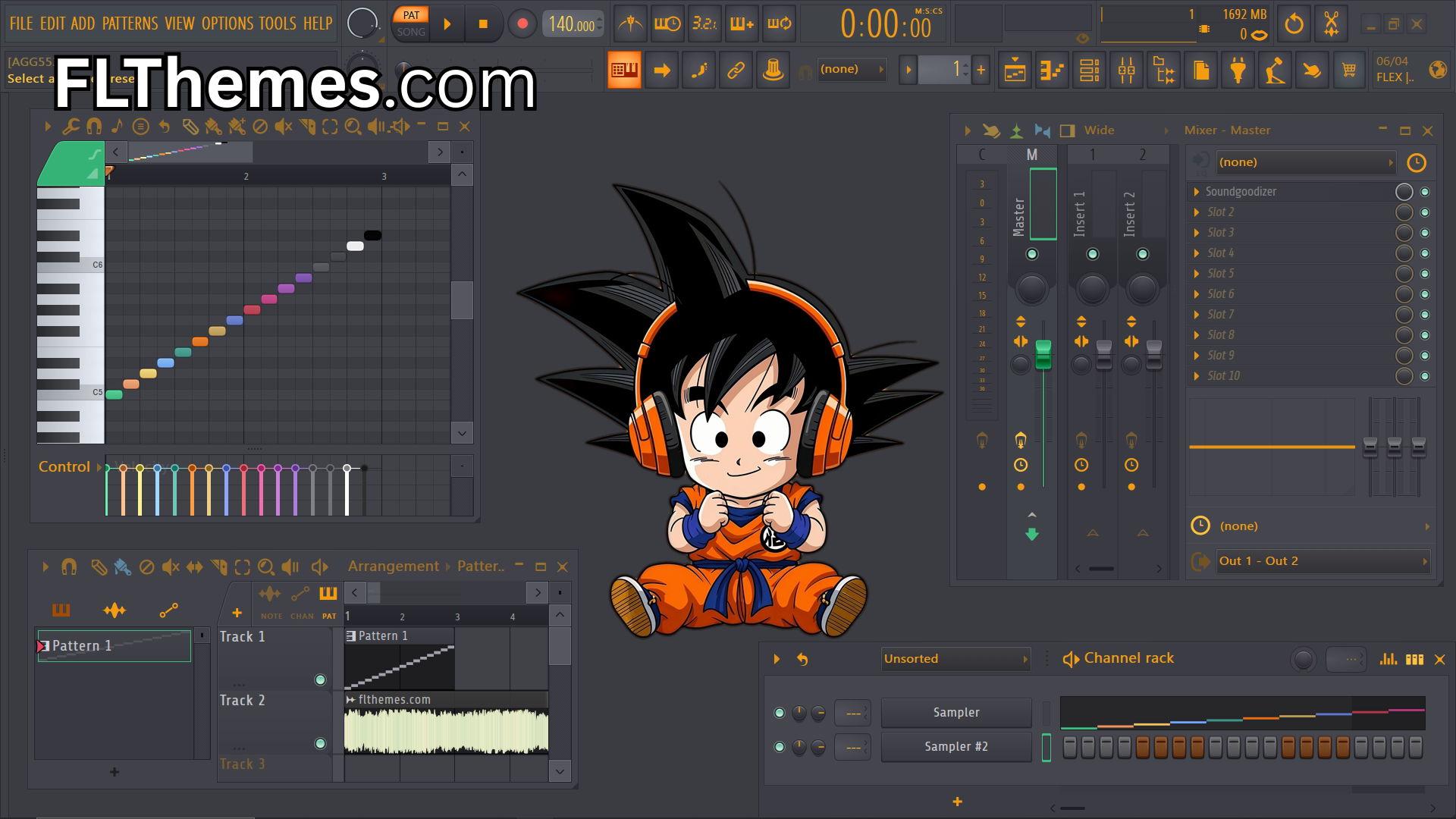Click the Sampler channel button
The image size is (1456, 819).
tap(956, 713)
